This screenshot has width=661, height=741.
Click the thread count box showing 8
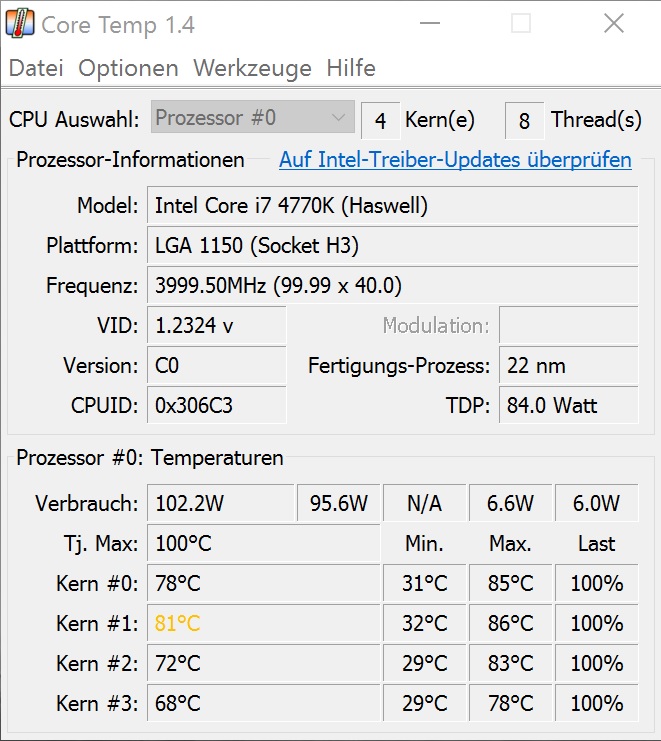524,121
